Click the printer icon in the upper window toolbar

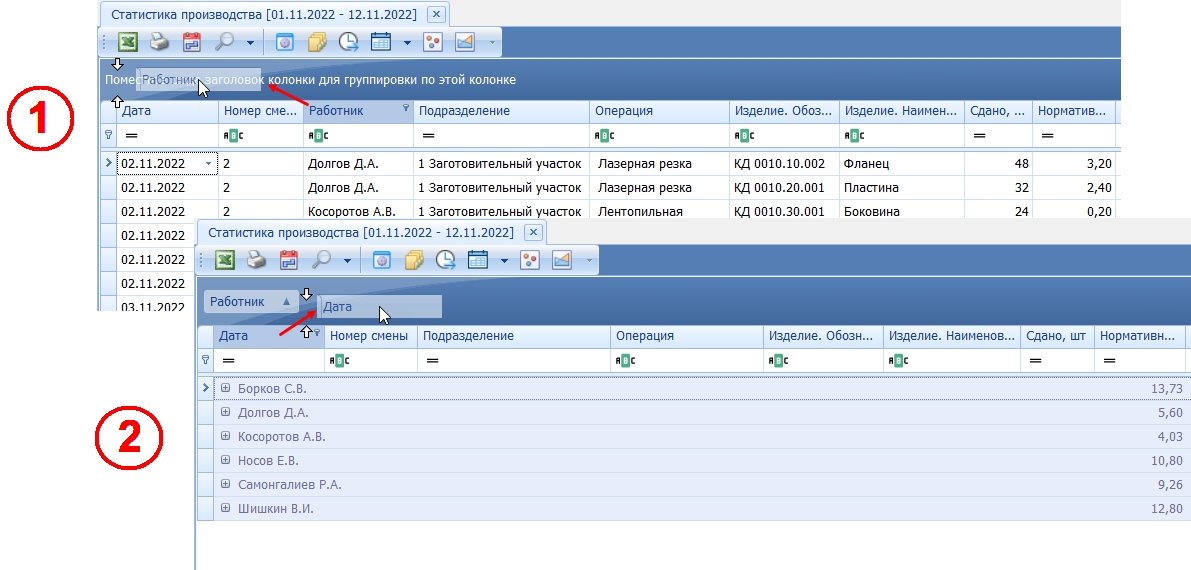pyautogui.click(x=160, y=42)
